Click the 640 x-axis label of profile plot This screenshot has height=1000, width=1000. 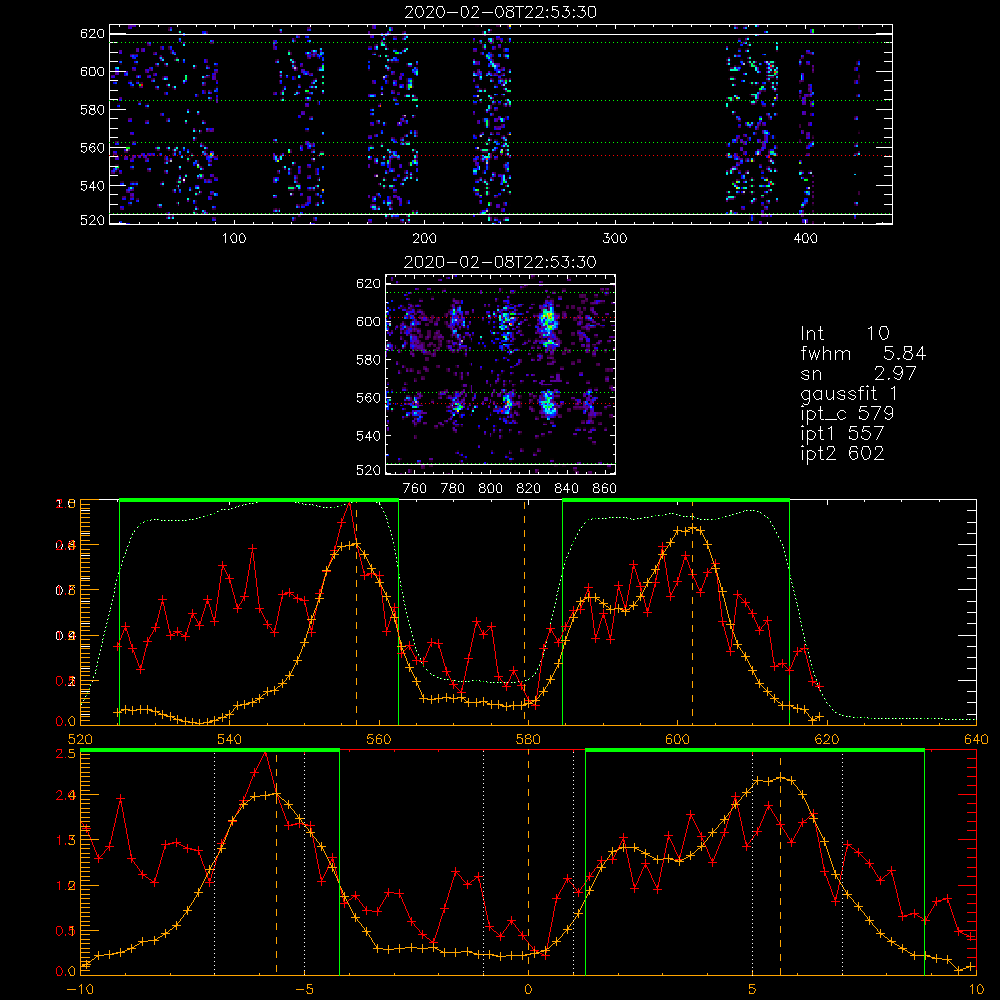976,739
